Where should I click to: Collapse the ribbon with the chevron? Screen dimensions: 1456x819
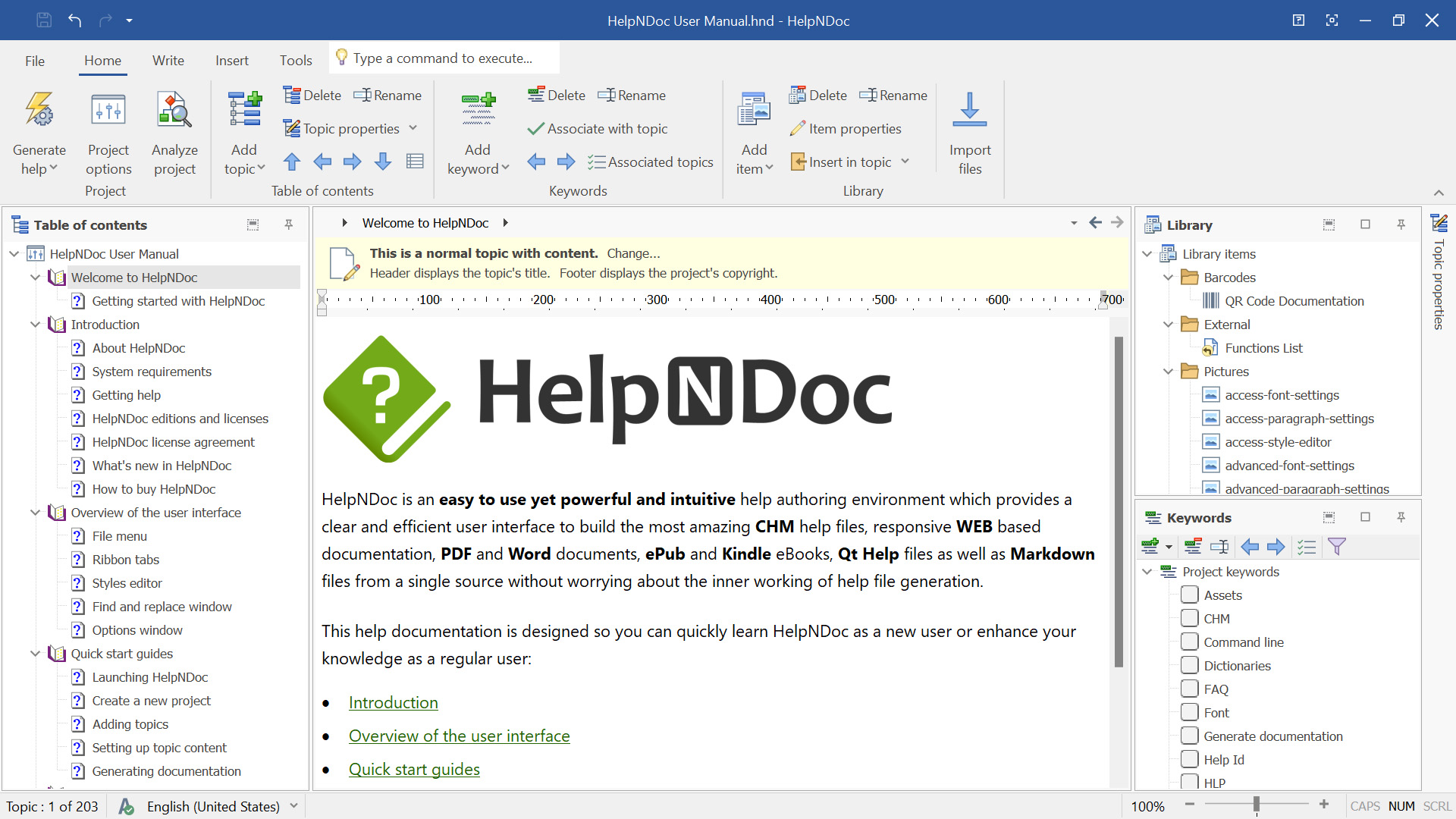coord(1439,193)
